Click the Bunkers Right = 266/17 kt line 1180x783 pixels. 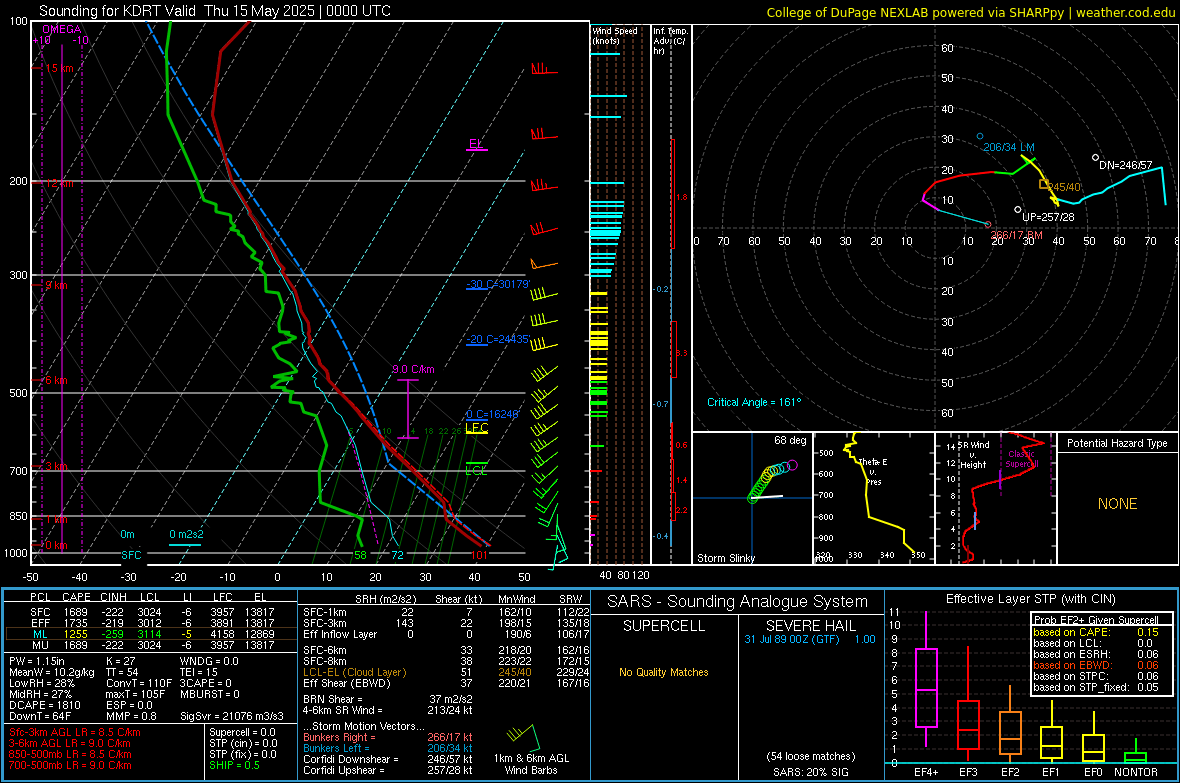click(388, 737)
